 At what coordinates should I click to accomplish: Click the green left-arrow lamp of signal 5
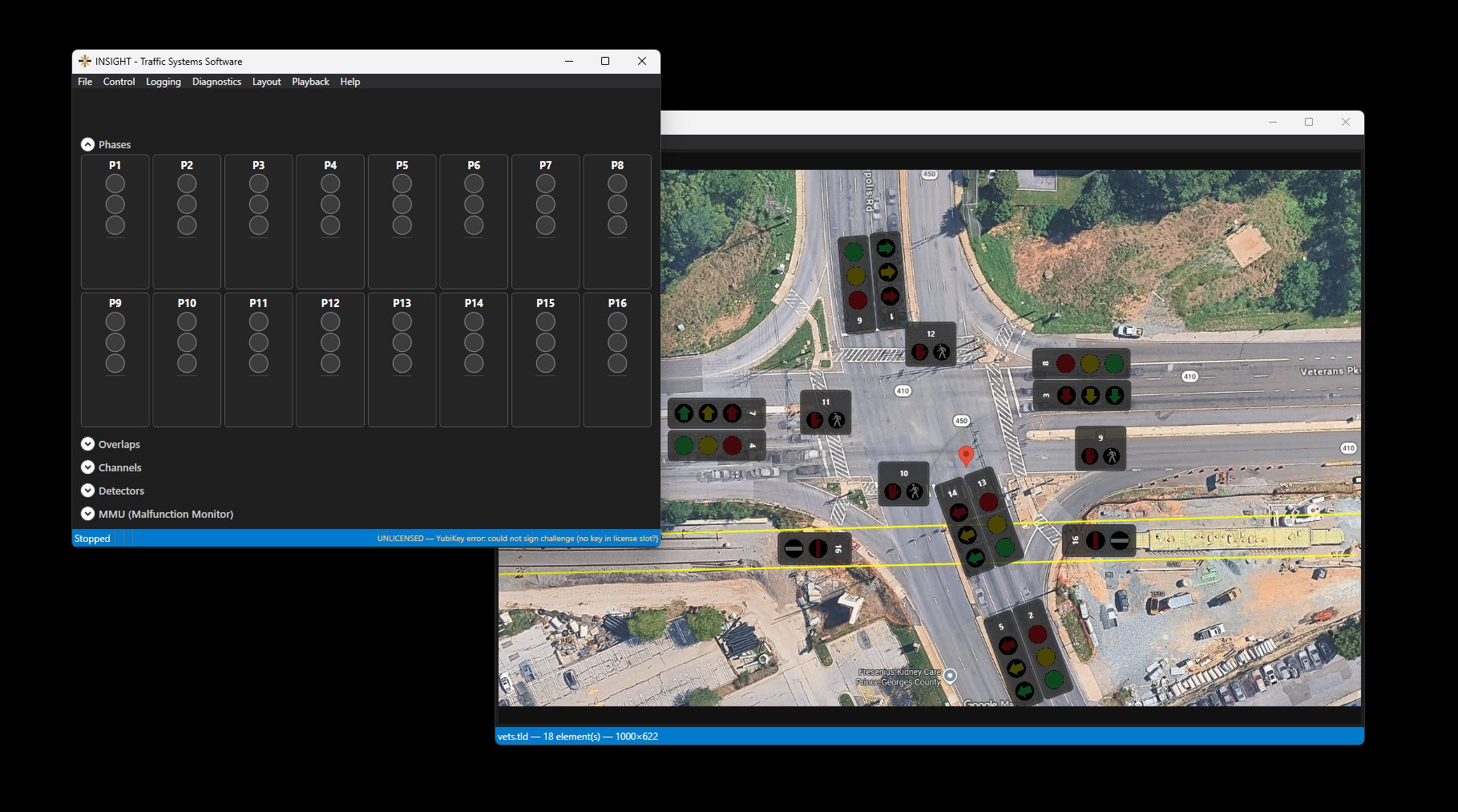[1024, 690]
